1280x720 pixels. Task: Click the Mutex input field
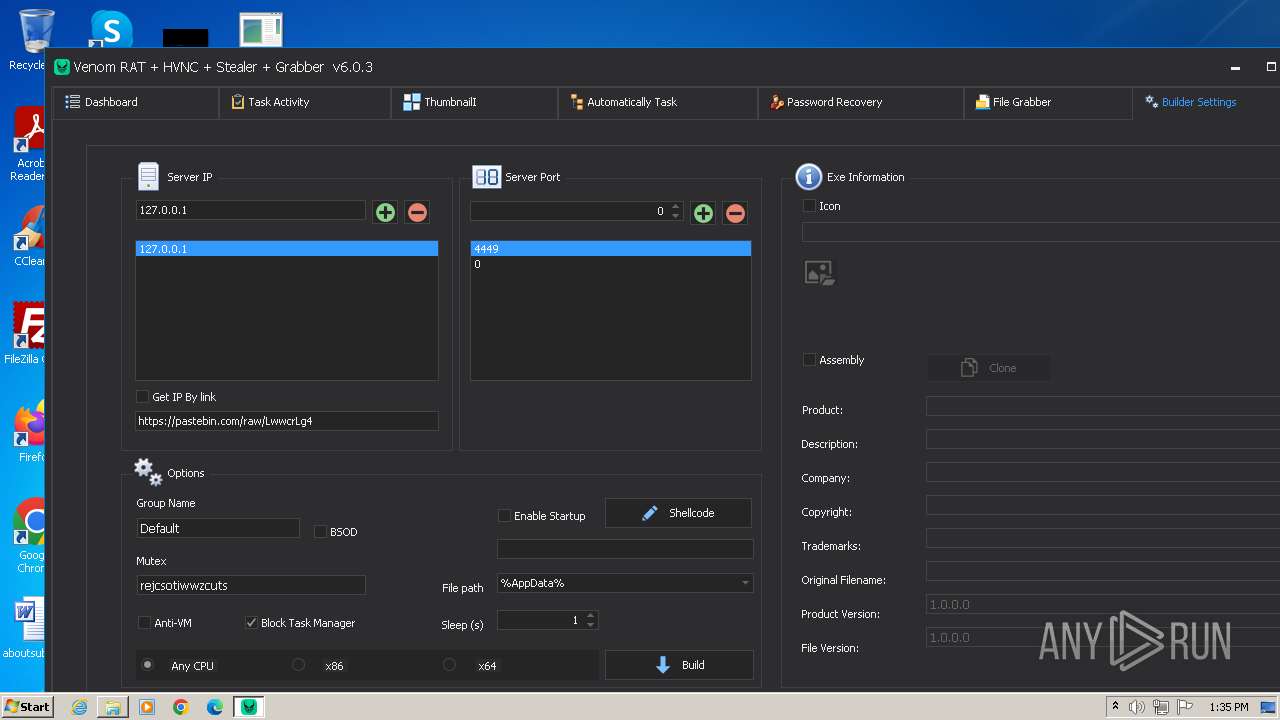tap(251, 585)
